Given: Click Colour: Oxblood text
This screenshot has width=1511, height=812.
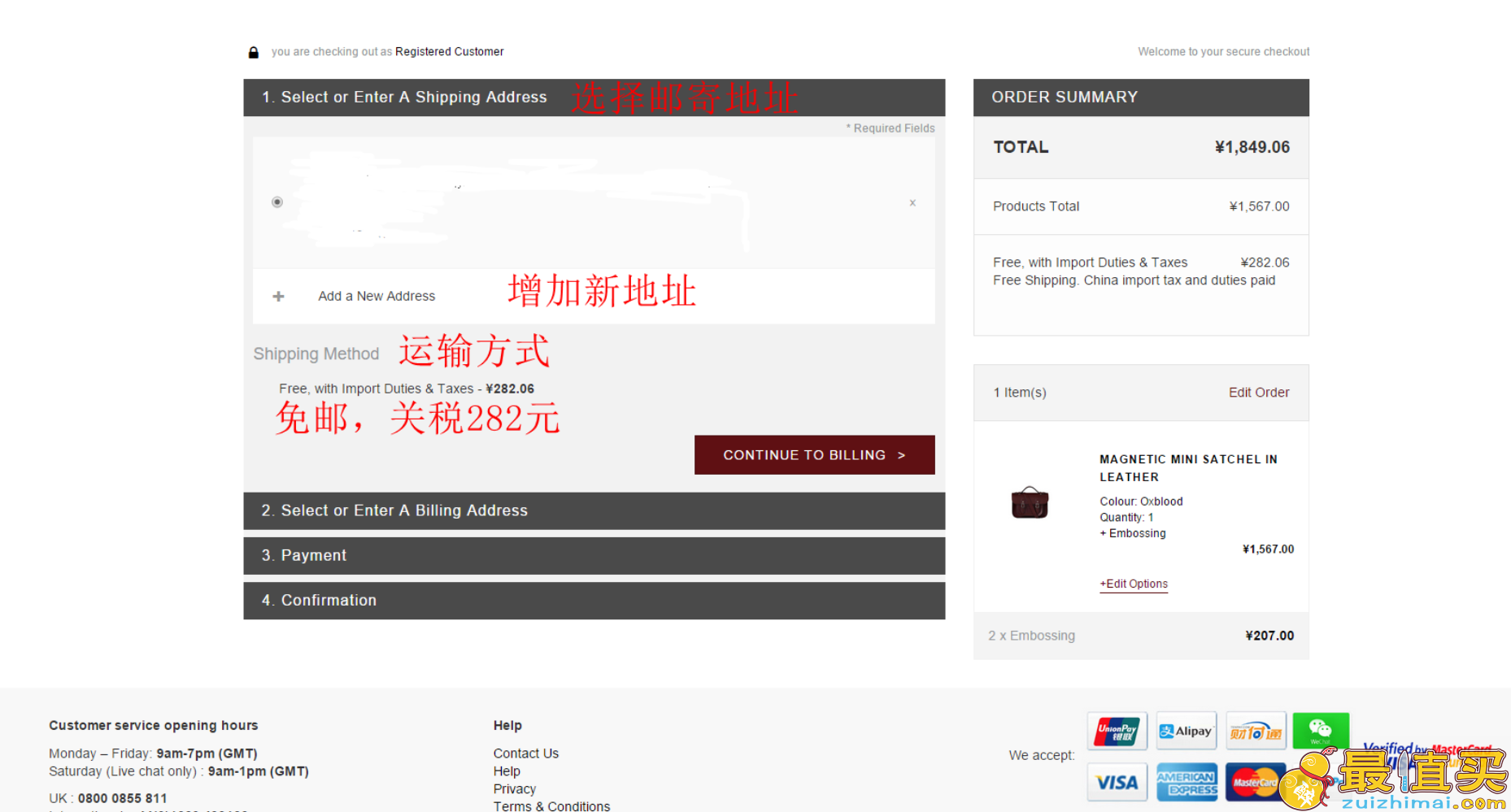Looking at the screenshot, I should [x=1141, y=502].
